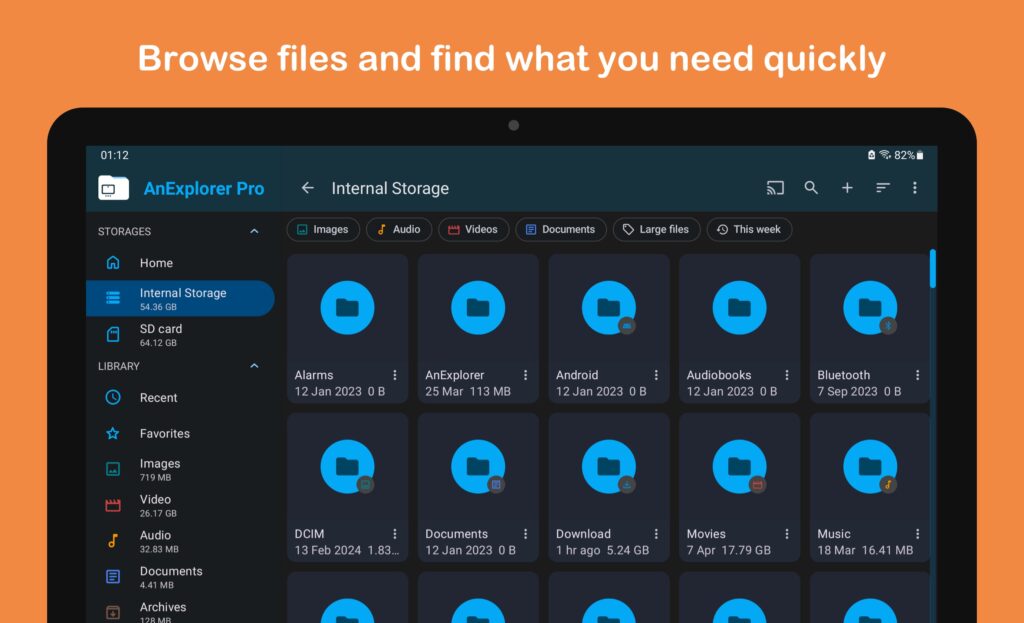Select the Recent clock icon in sidebar

112,397
